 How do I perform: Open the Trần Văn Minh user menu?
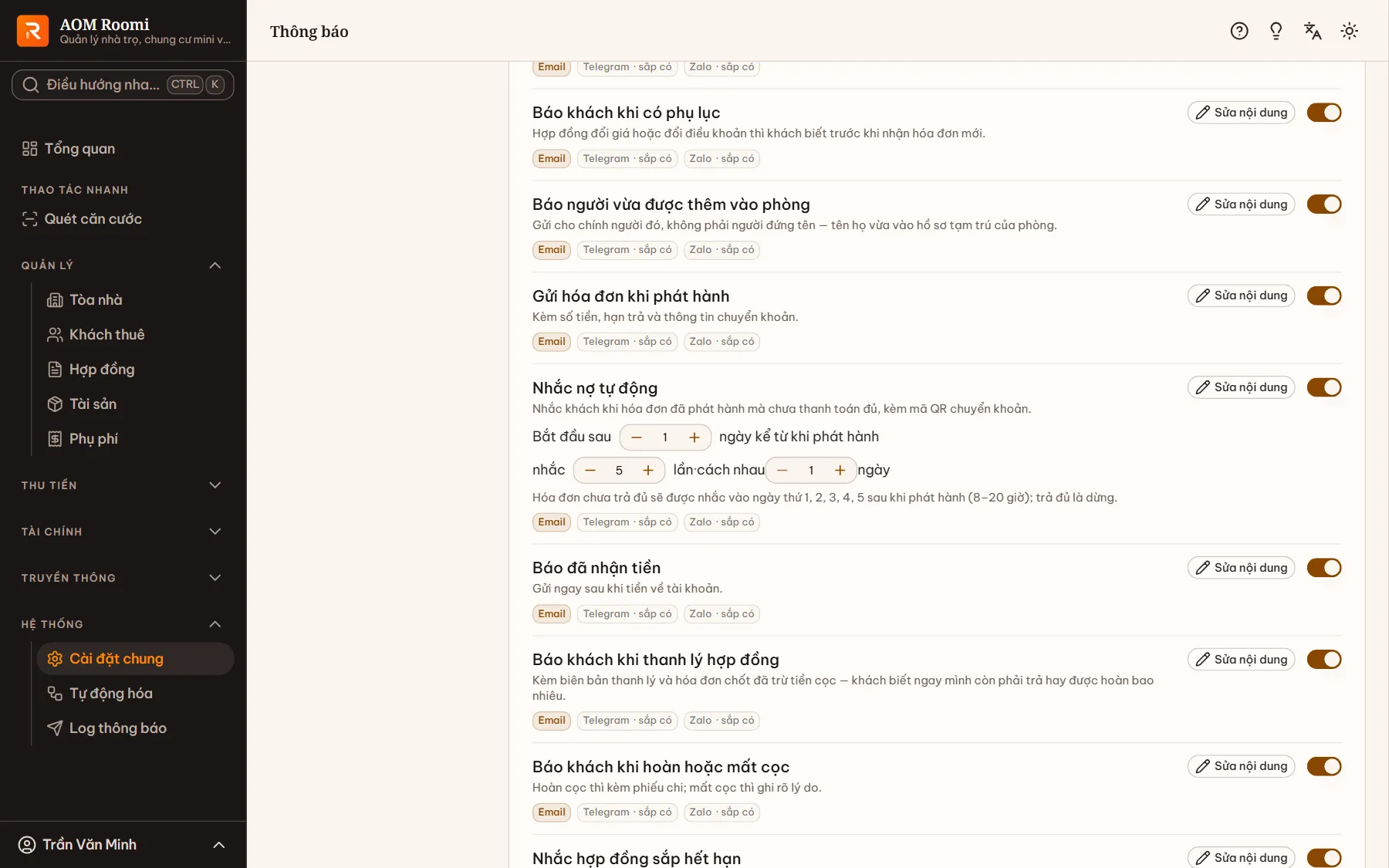coord(123,845)
